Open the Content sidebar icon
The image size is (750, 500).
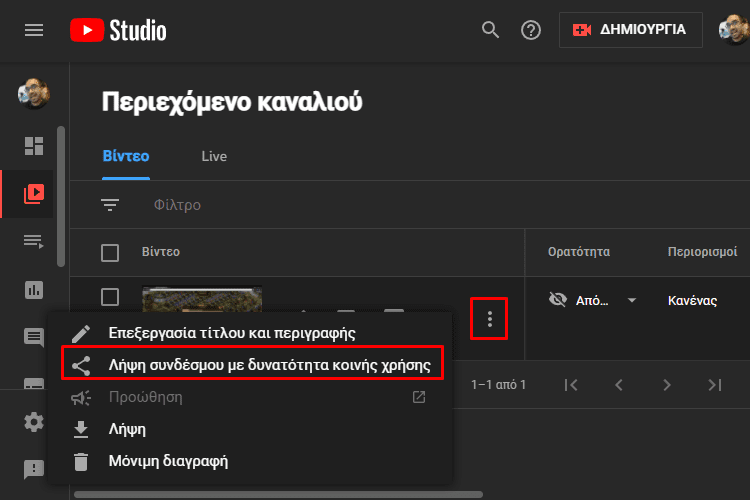[x=34, y=194]
